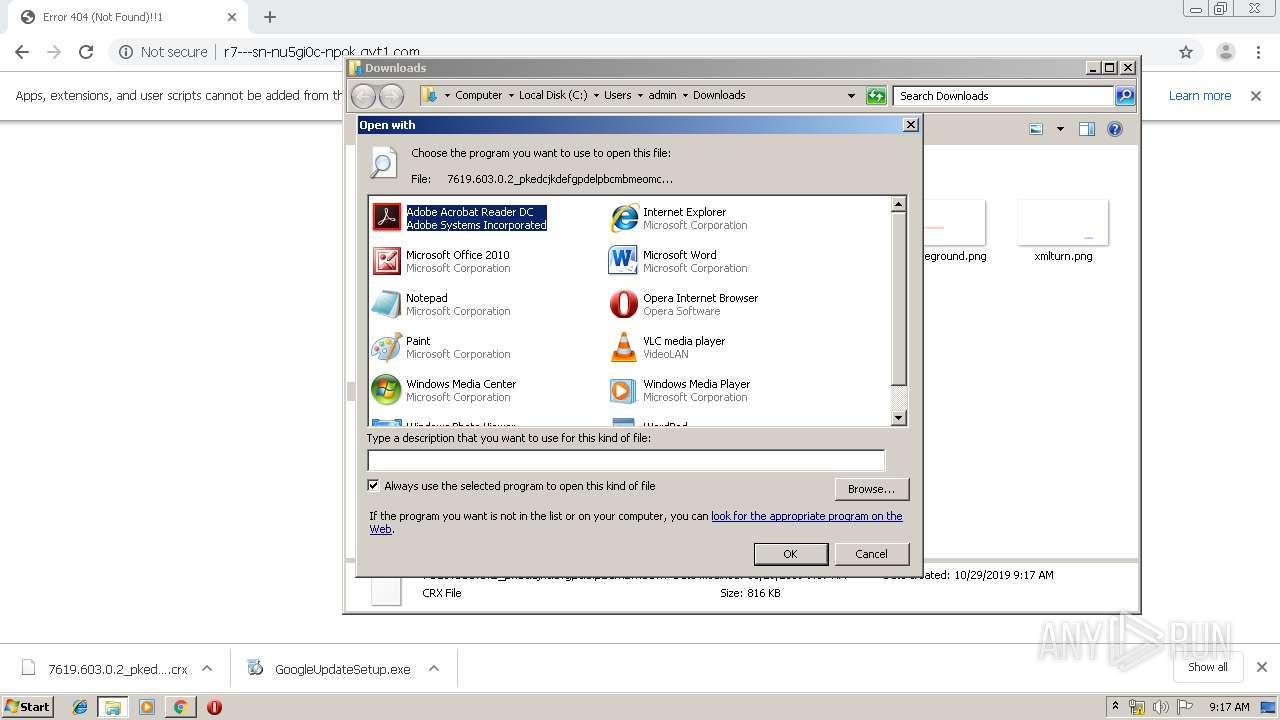
Task: Open a new Chrome tab
Action: coord(270,17)
